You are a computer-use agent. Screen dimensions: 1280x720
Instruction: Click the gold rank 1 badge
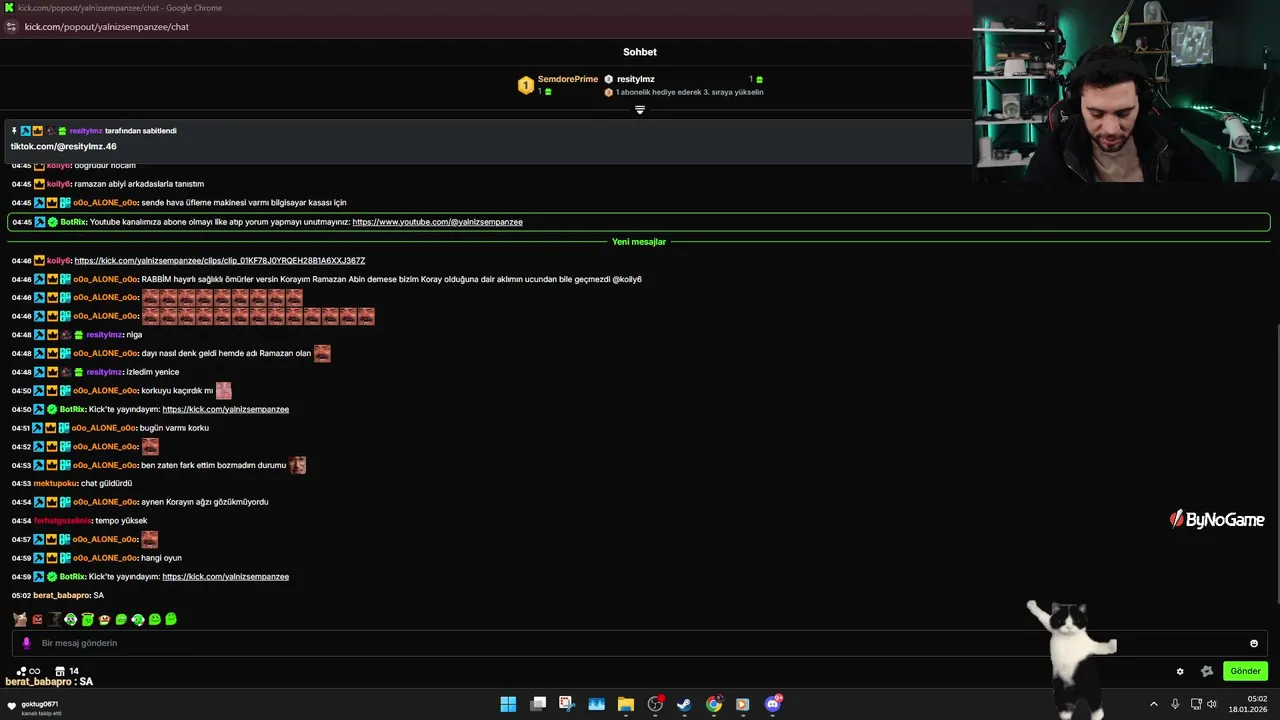[526, 86]
